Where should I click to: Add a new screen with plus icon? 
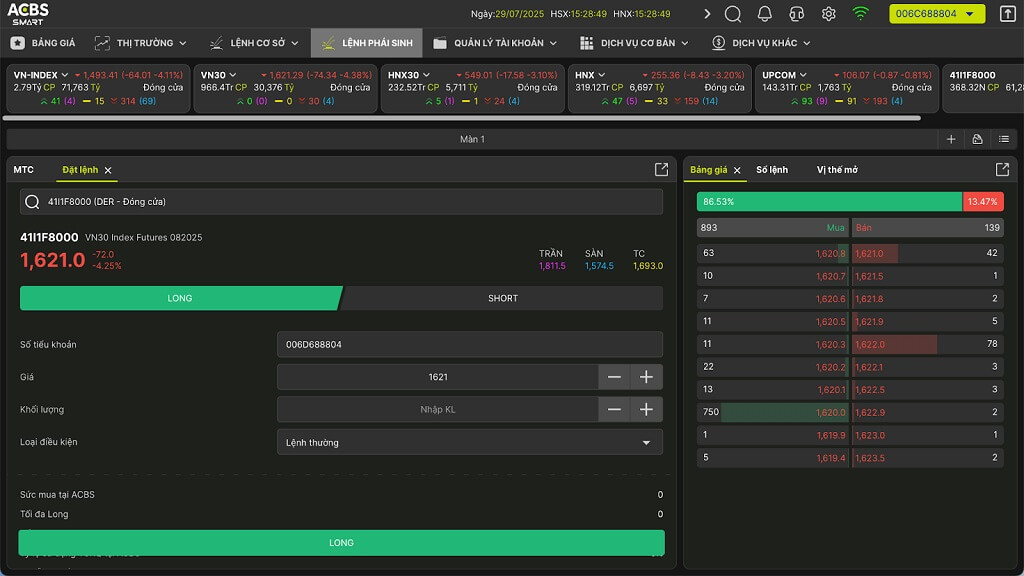point(951,139)
